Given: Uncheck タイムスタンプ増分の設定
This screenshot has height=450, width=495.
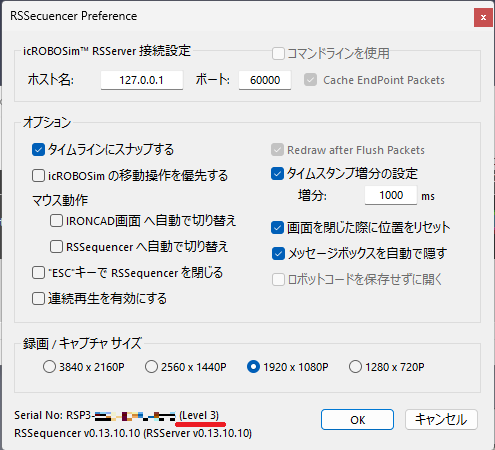Looking at the screenshot, I should (277, 174).
